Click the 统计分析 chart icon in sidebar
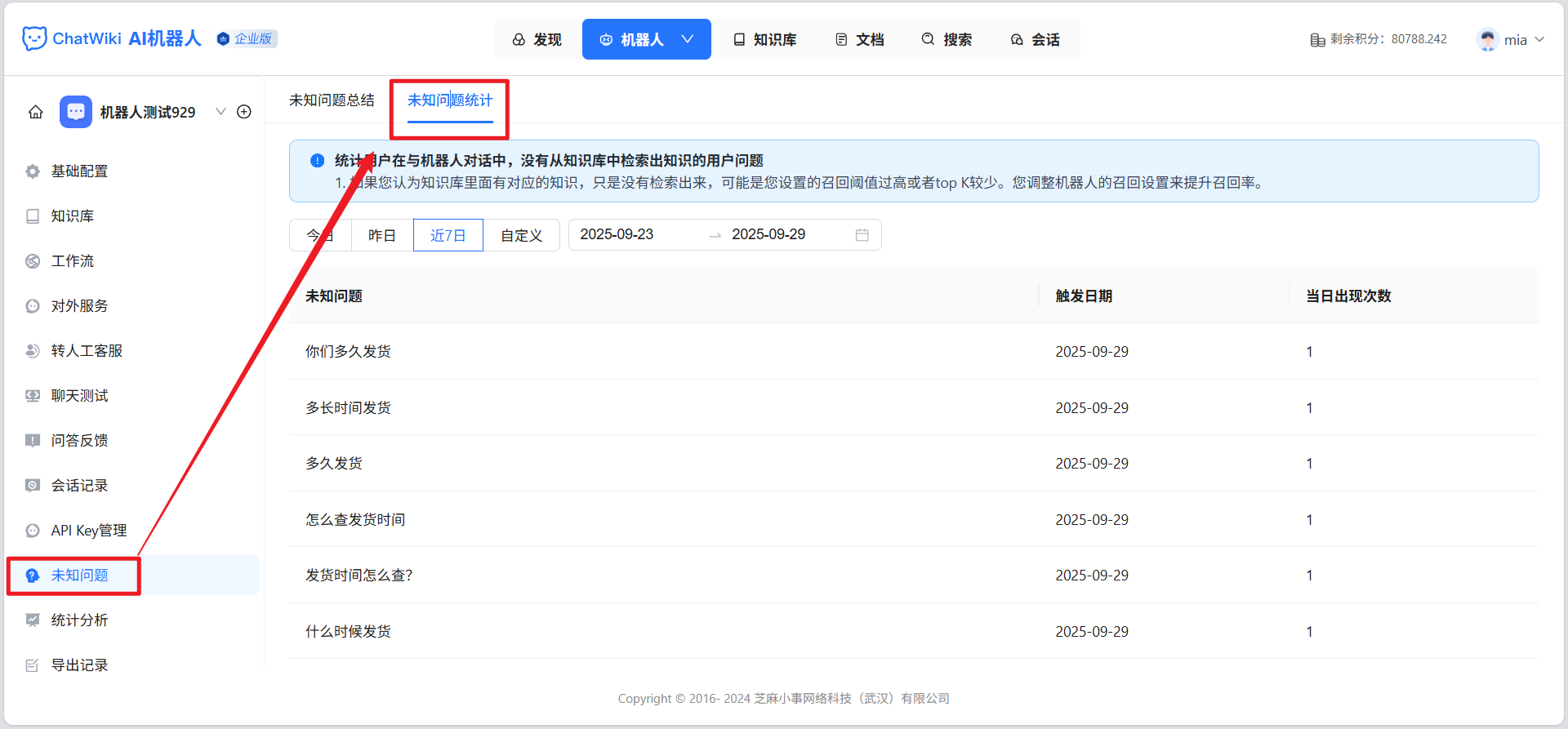Image resolution: width=1568 pixels, height=729 pixels. 33,620
